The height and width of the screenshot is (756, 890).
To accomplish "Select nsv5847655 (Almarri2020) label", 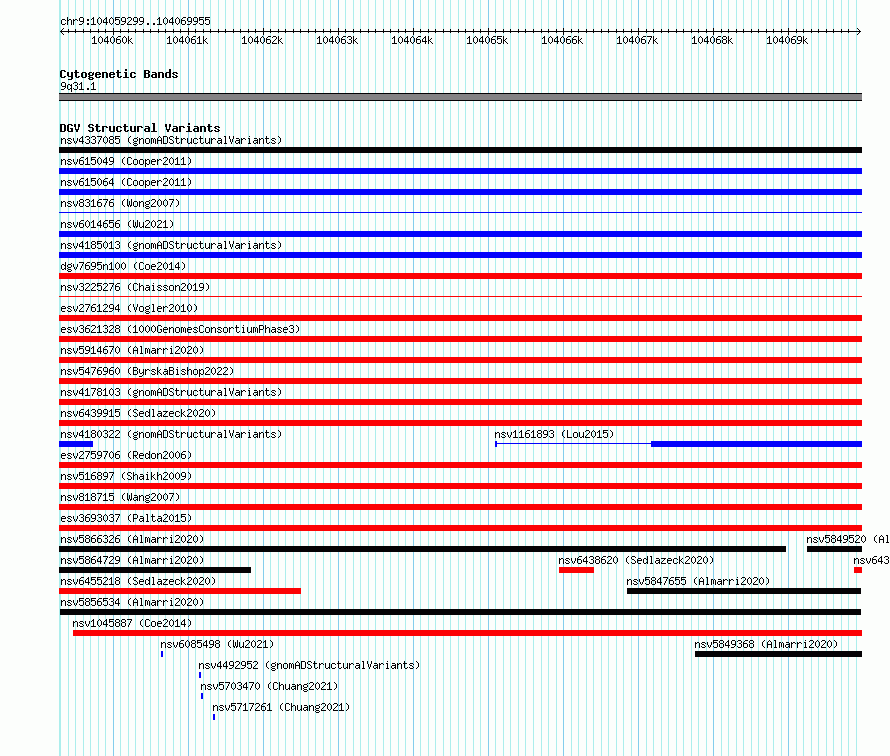I will pyautogui.click(x=698, y=581).
